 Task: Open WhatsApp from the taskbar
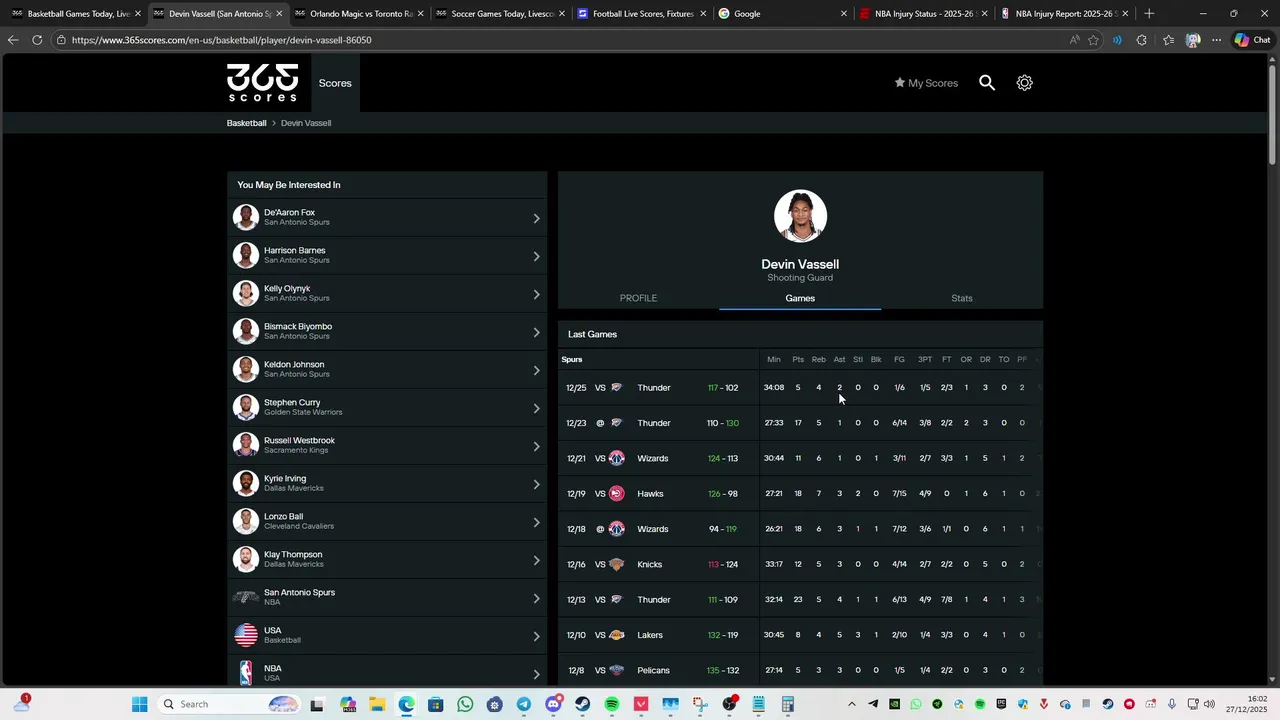465,704
